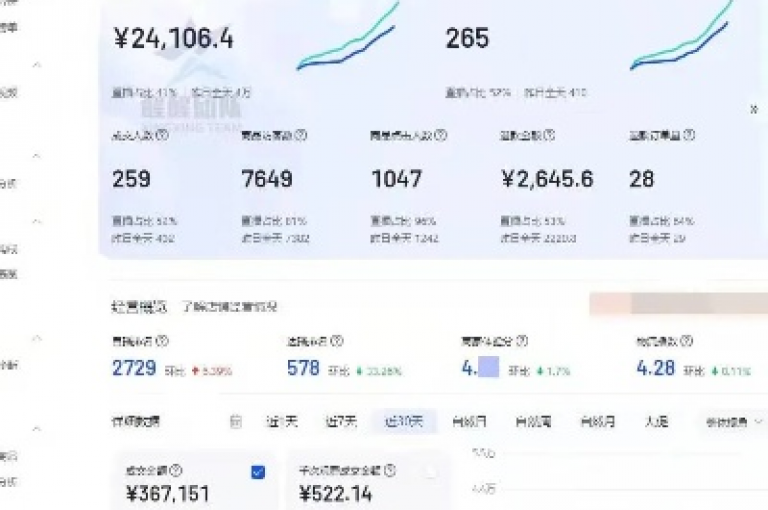Collapse the realtime panel with the double-chevron icon
This screenshot has height=510, width=768.
[754, 109]
